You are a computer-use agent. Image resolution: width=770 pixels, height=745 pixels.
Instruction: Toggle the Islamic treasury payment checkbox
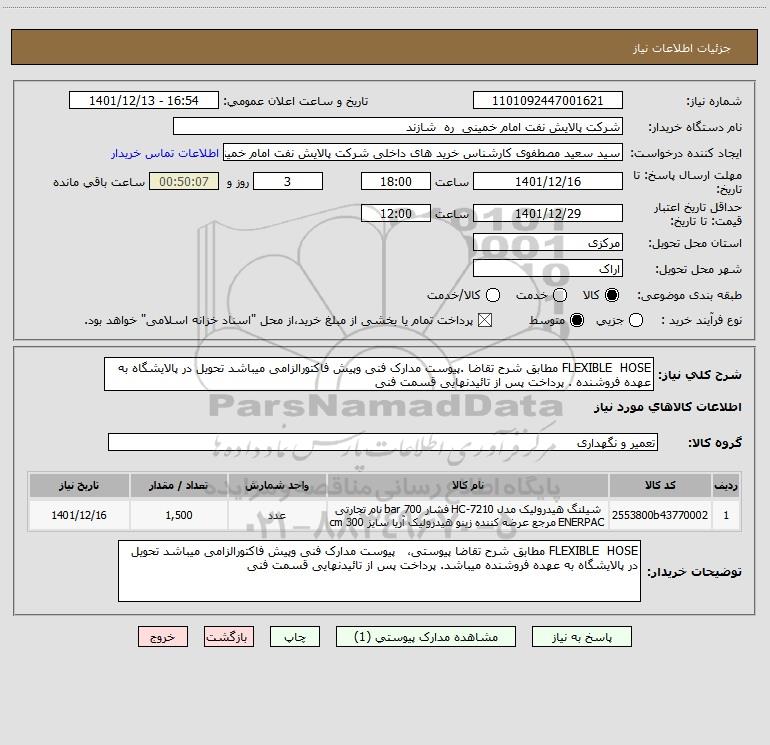point(485,321)
